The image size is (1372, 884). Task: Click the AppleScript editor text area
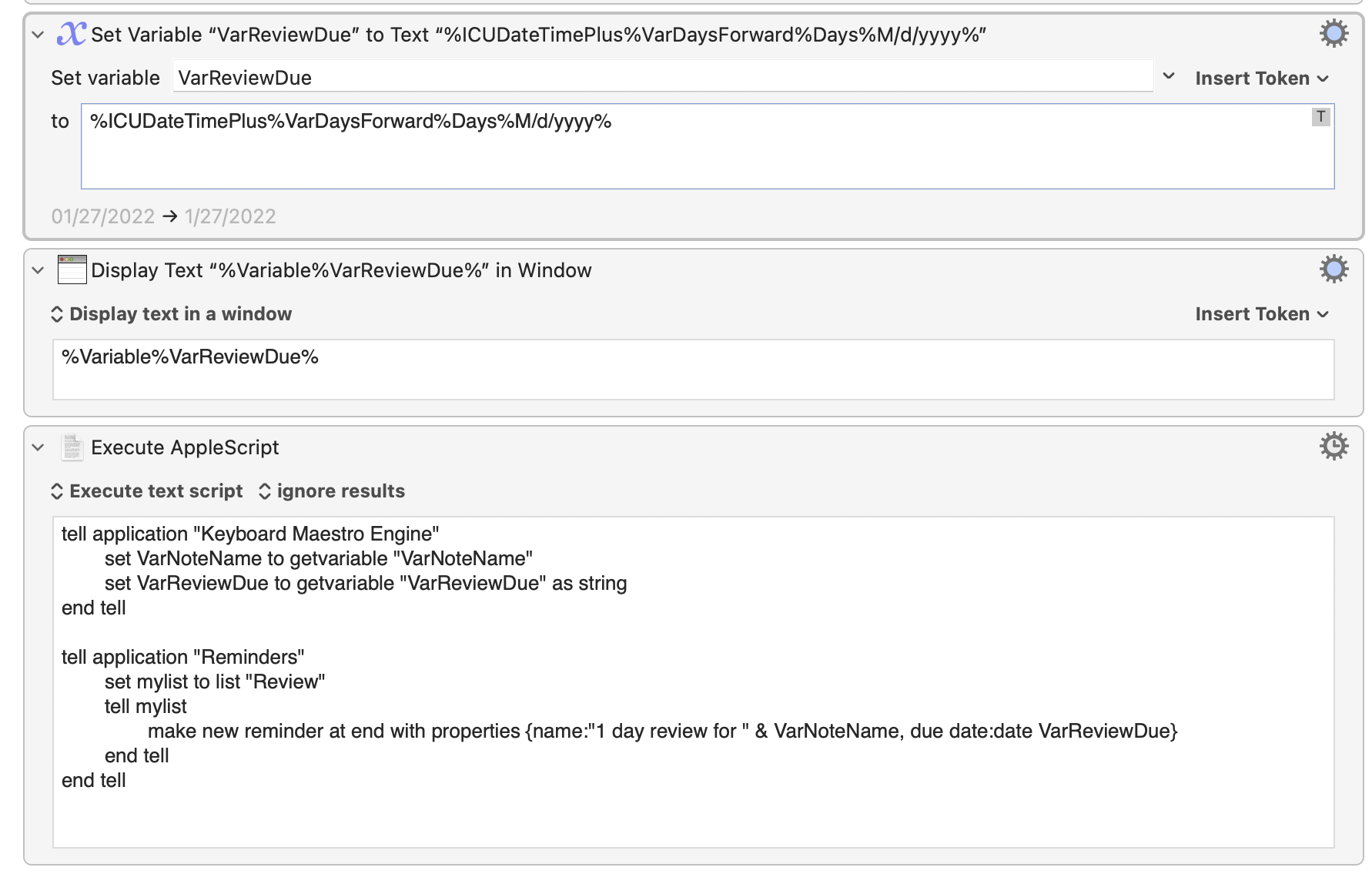click(693, 682)
